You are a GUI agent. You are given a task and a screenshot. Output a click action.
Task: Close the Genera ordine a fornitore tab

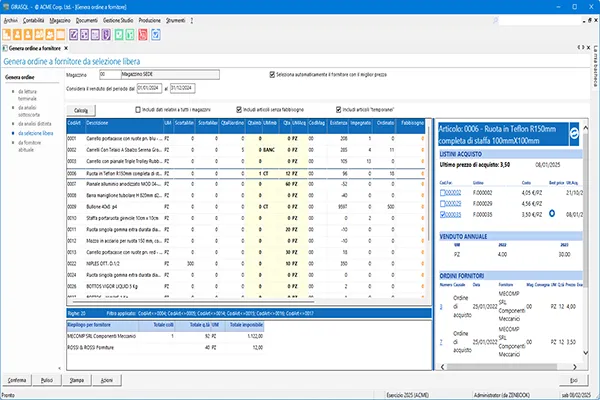click(66, 48)
